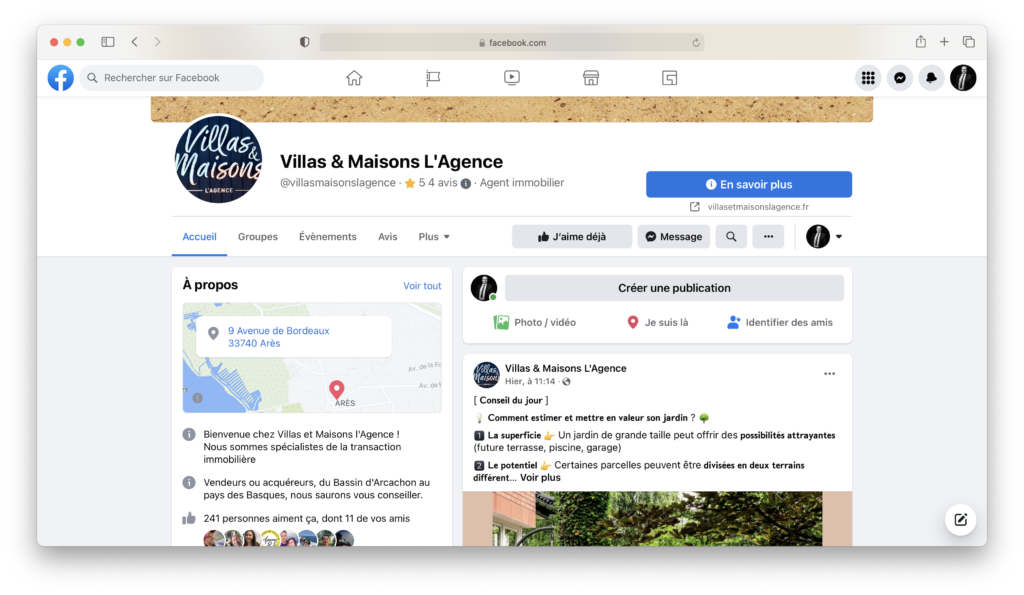Image resolution: width=1024 pixels, height=595 pixels.
Task: Open the villasetmaisonslagence.fr website link
Action: coord(758,206)
